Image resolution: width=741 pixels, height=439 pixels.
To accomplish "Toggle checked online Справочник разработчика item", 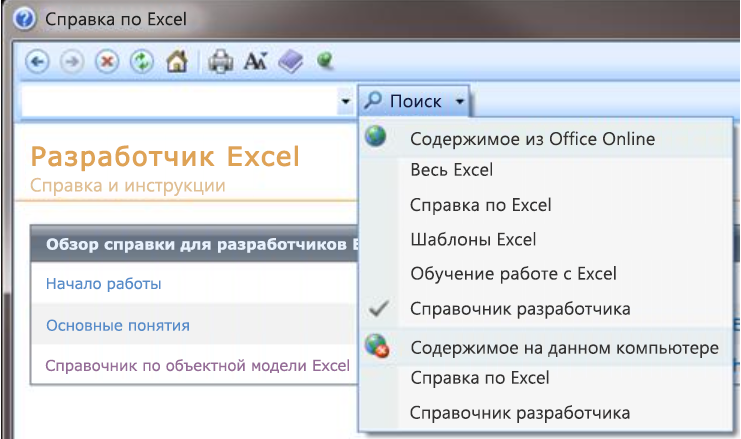I will 520,309.
